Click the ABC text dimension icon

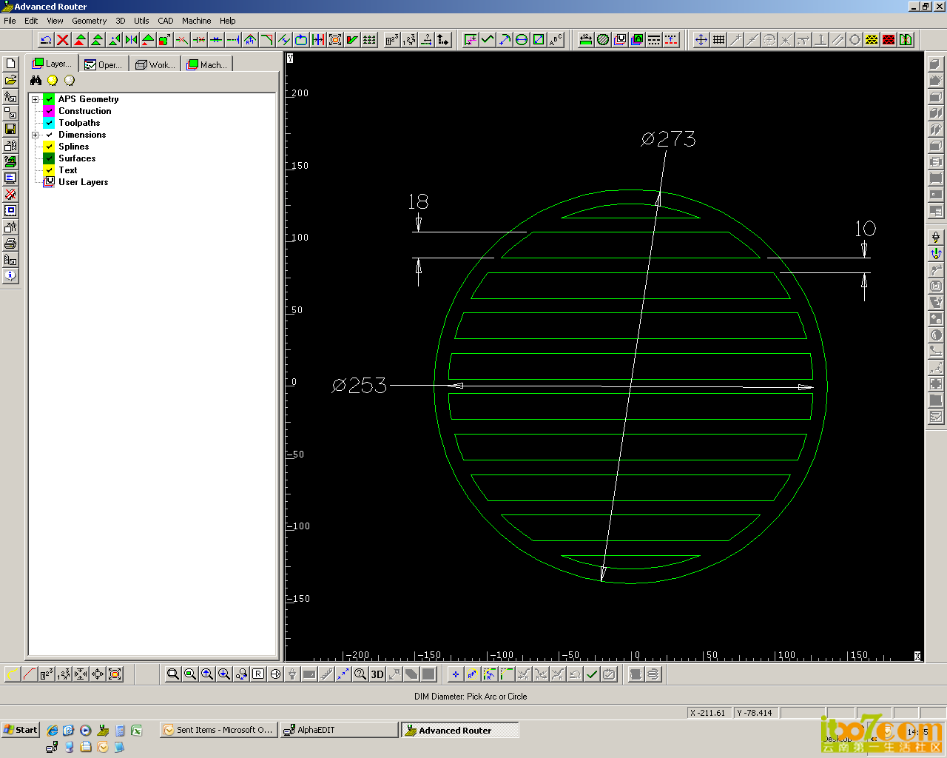coord(556,40)
